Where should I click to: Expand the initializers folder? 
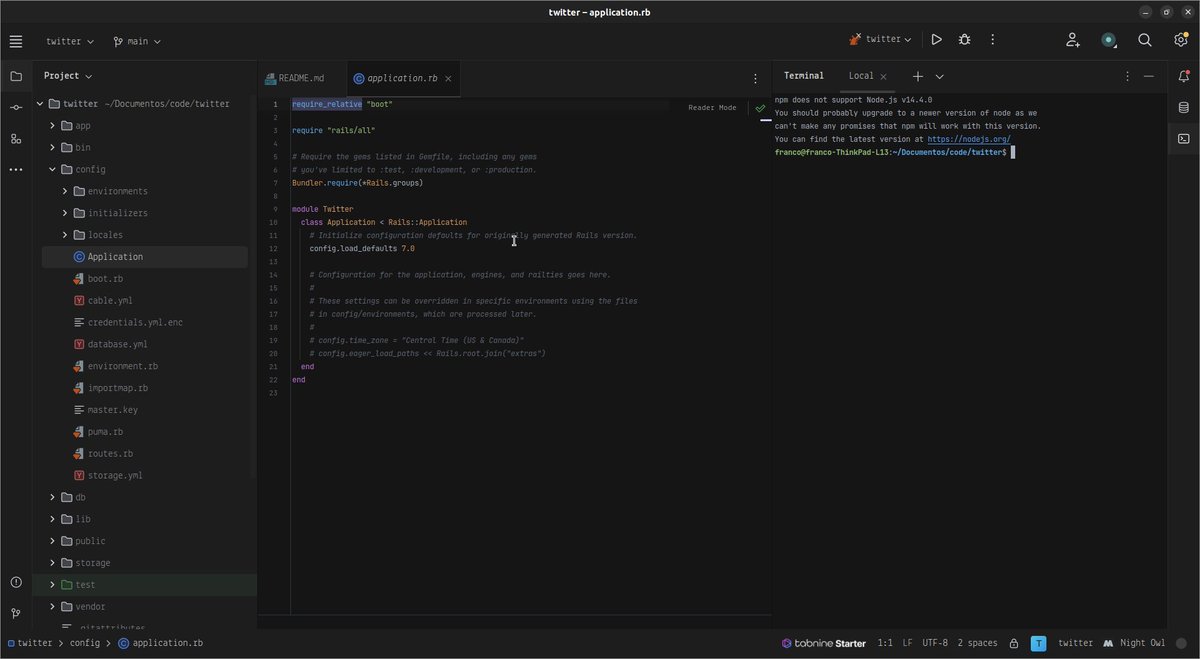65,213
